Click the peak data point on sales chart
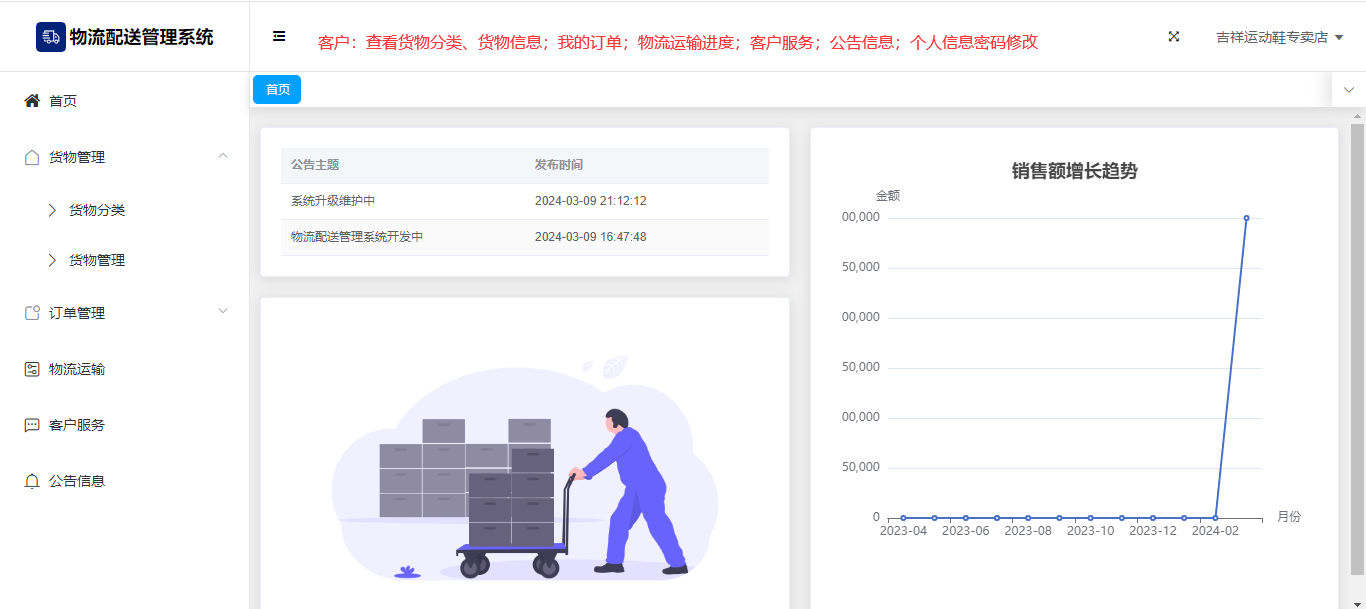Viewport: 1366px width, 609px height. (x=1246, y=218)
